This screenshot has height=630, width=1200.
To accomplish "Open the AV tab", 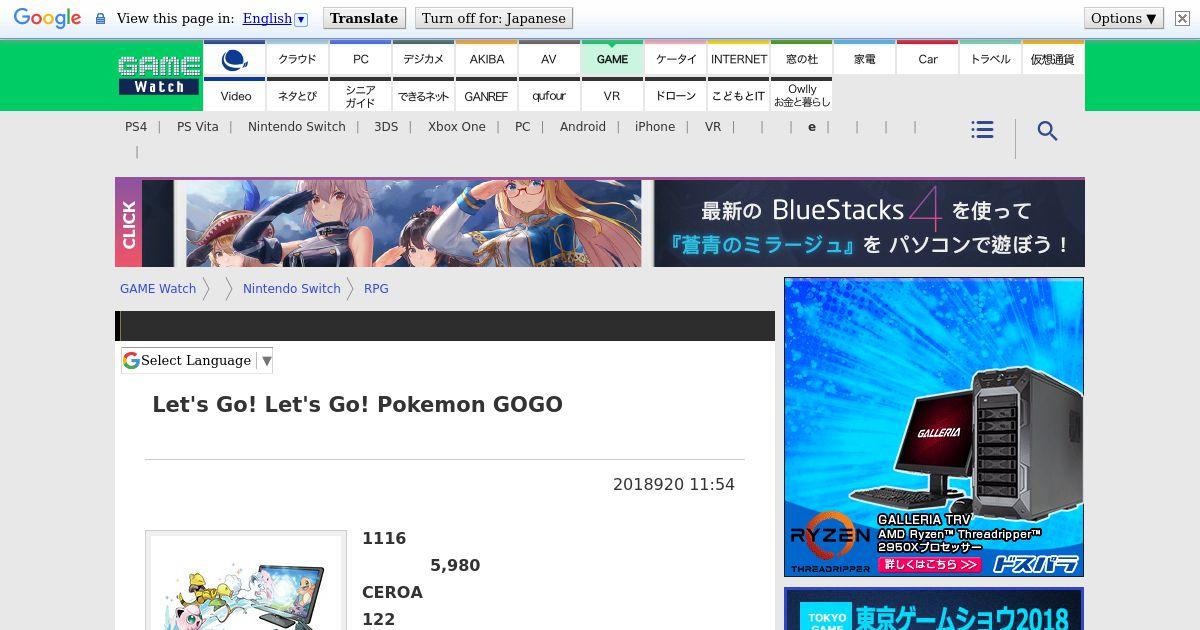I will point(549,60).
